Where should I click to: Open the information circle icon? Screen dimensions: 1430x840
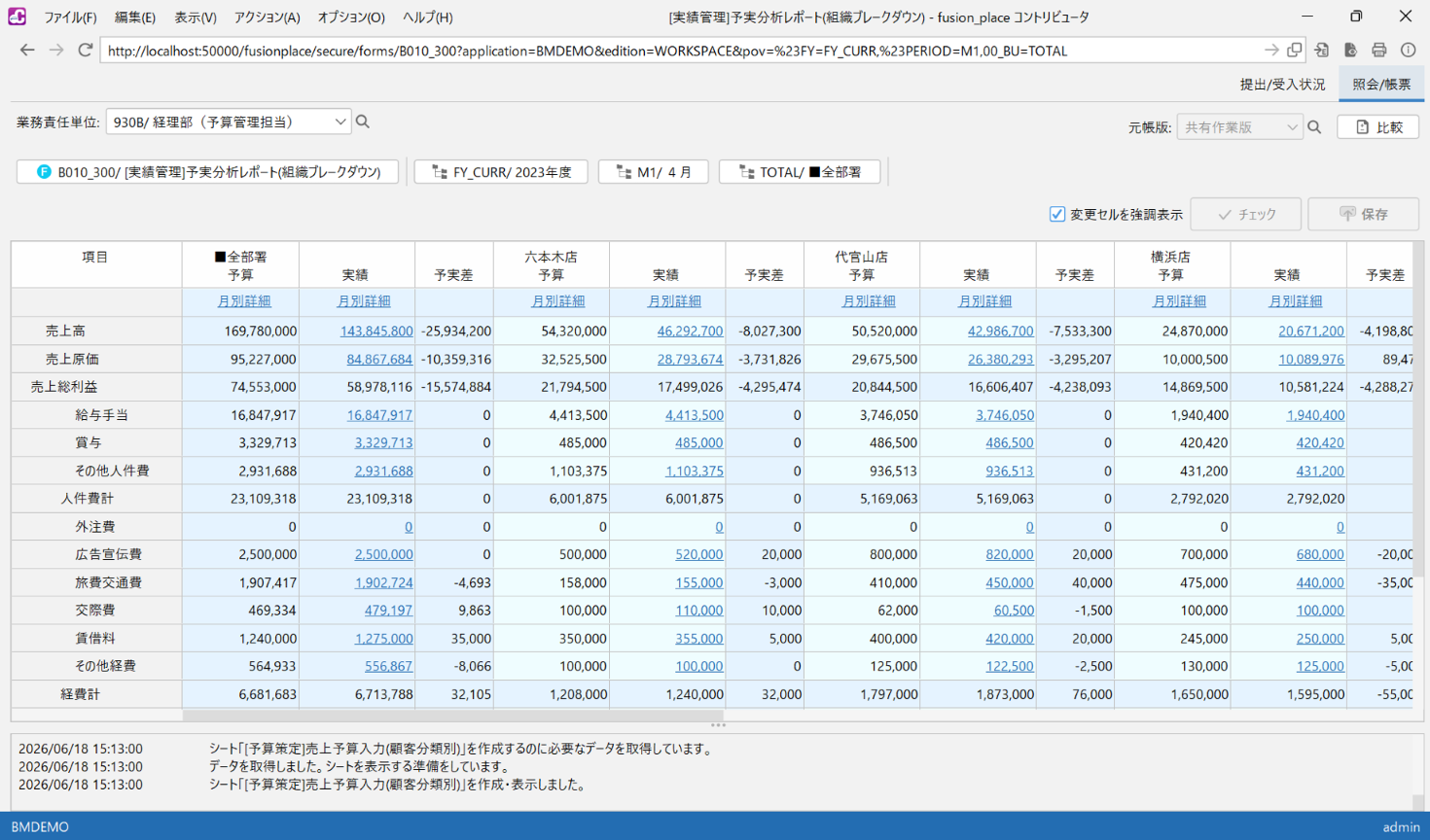pyautogui.click(x=1408, y=50)
